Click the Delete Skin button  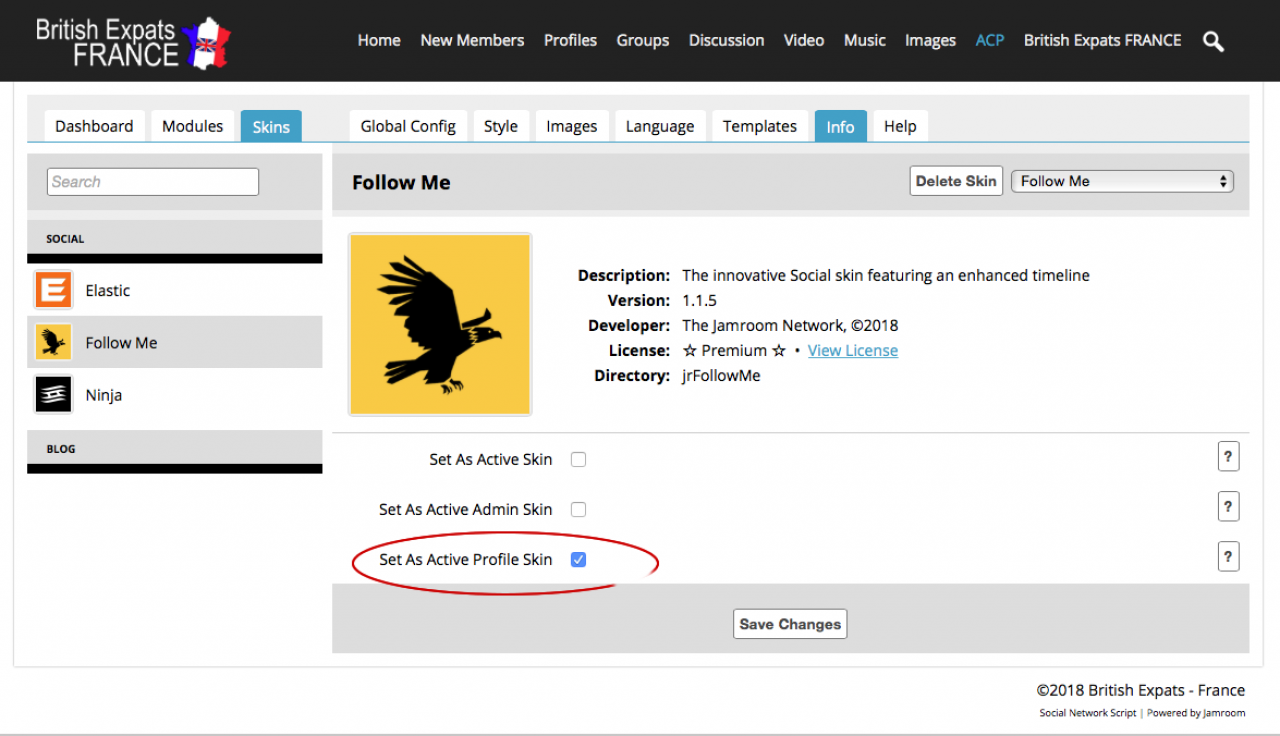pyautogui.click(x=956, y=181)
